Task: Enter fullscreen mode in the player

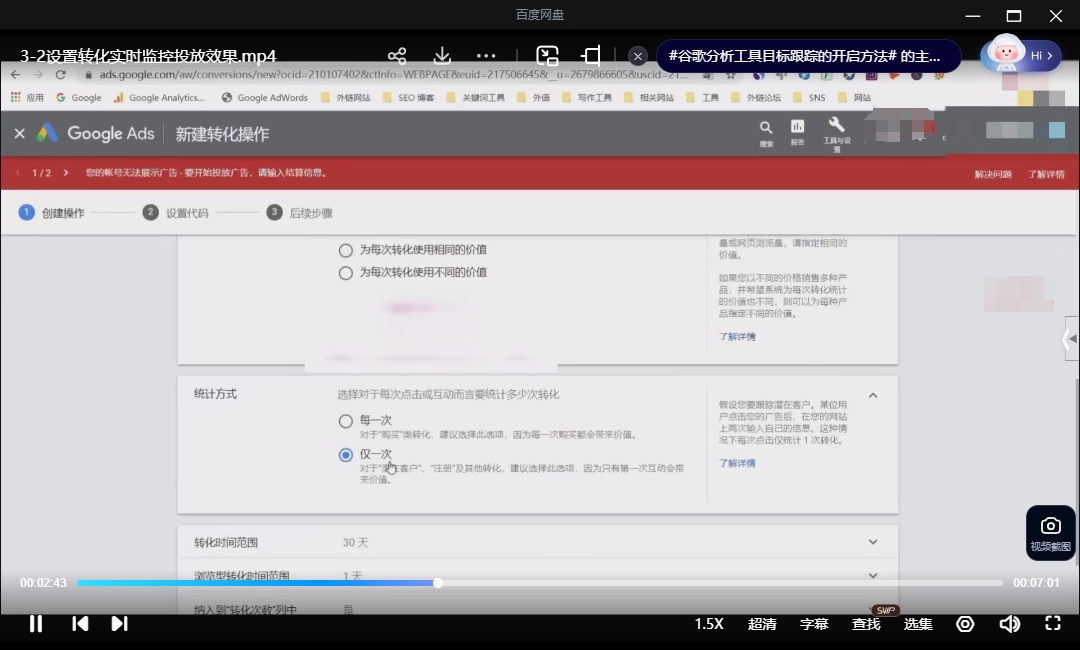Action: point(1053,624)
